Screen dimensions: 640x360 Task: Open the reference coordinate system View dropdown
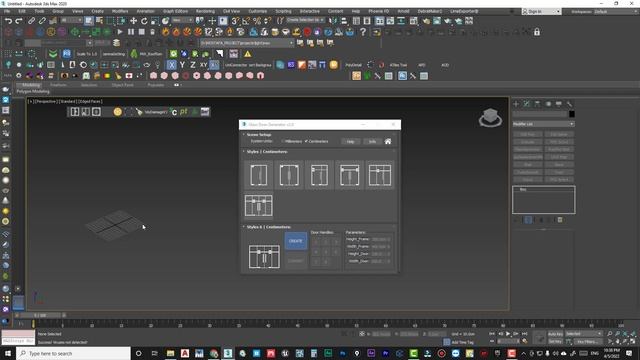coord(182,20)
